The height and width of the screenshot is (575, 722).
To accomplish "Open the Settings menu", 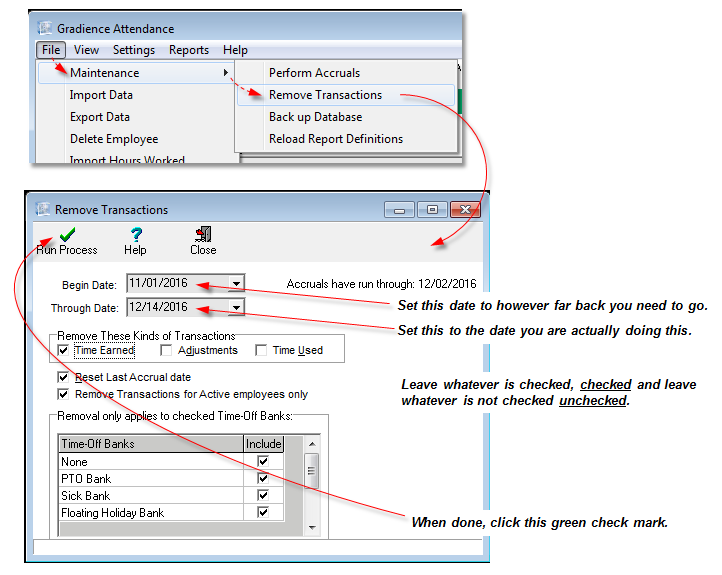I will 134,50.
